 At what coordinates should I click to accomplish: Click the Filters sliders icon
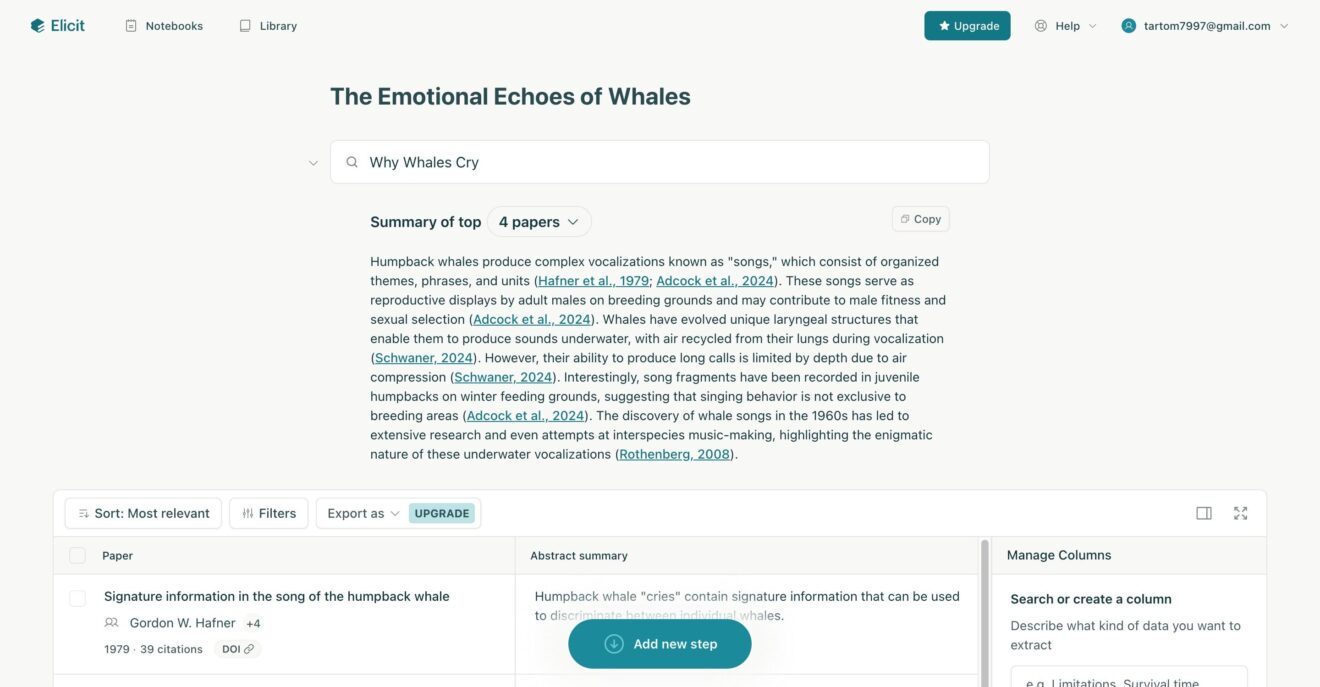[248, 512]
